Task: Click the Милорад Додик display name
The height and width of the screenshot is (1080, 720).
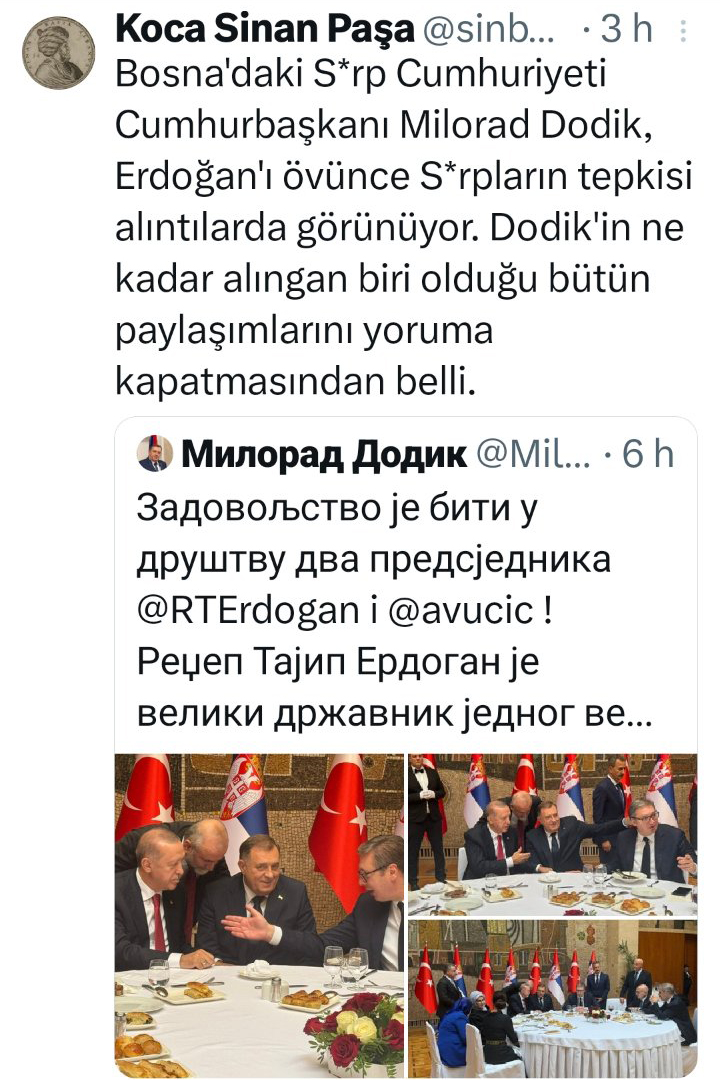Action: [324, 454]
